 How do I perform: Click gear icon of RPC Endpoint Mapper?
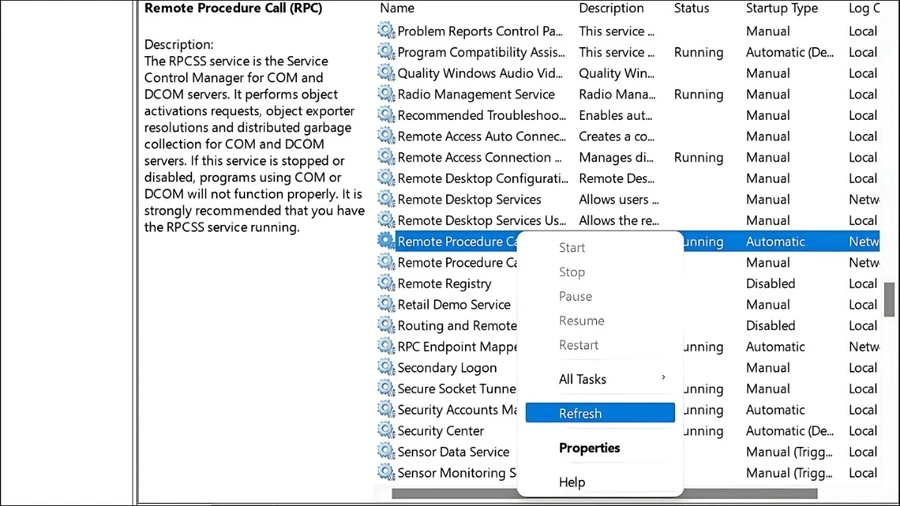pyautogui.click(x=386, y=346)
